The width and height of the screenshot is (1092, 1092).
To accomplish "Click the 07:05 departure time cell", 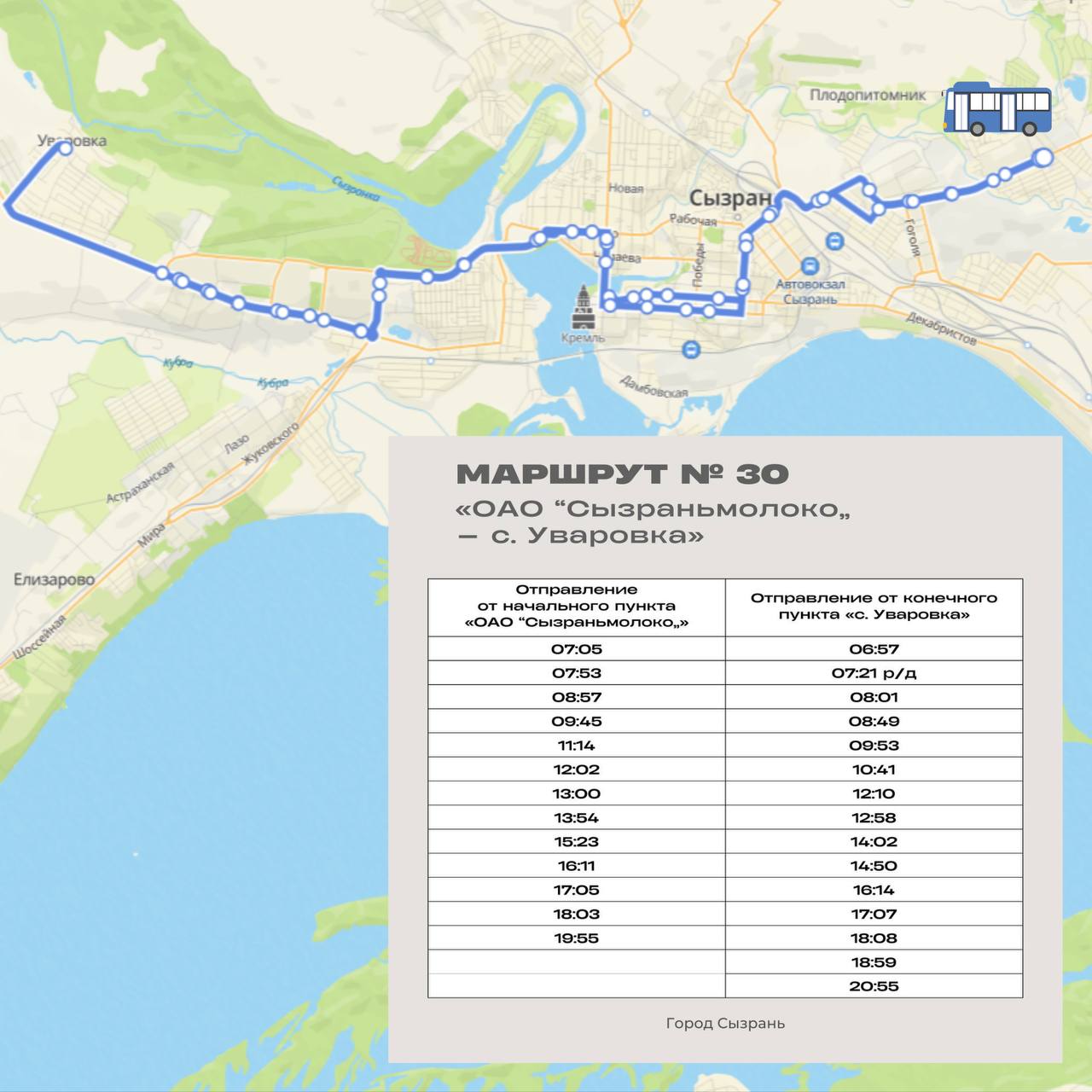I will [577, 649].
